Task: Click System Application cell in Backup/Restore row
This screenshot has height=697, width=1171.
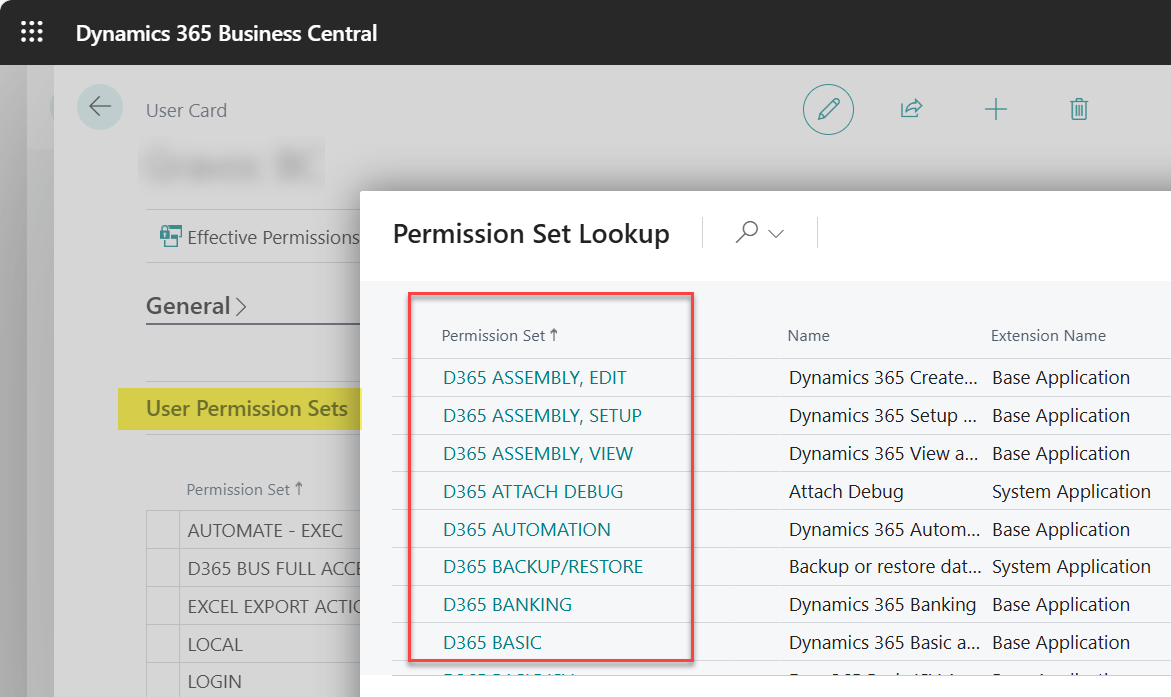Action: coord(1071,566)
